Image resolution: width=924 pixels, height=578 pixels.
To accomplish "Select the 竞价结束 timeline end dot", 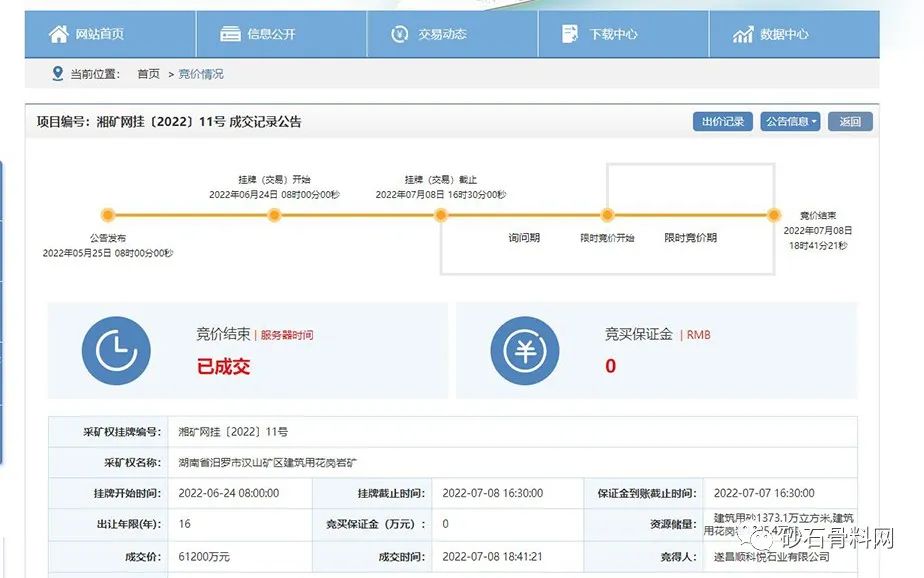I will 773,215.
